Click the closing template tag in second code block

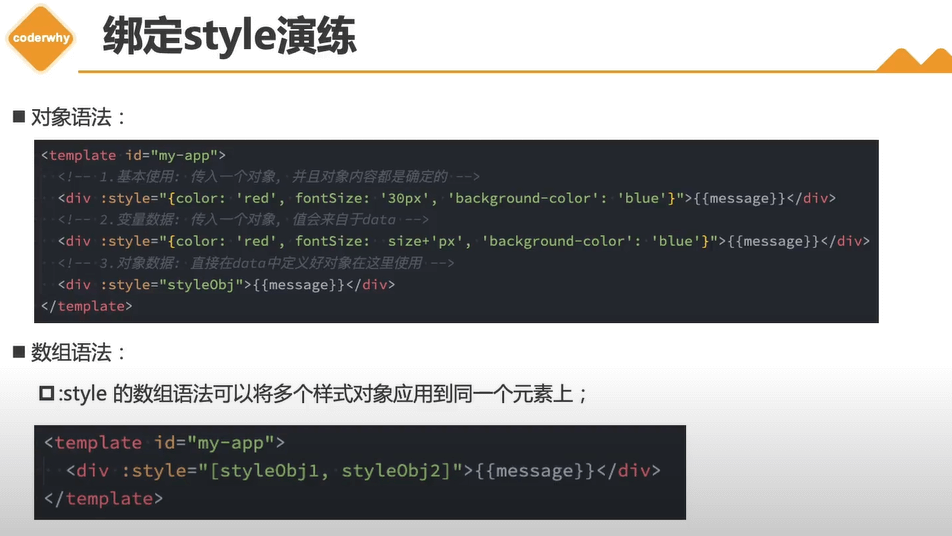tap(104, 497)
